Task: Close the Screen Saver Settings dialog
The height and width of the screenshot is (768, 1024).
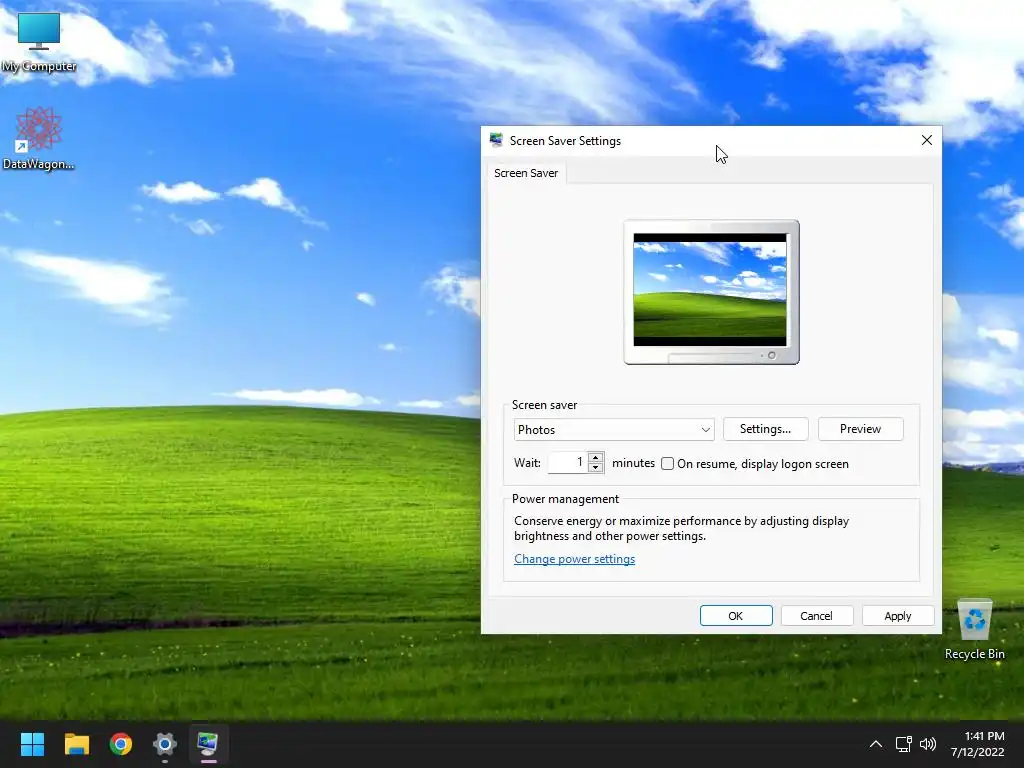Action: tap(926, 140)
